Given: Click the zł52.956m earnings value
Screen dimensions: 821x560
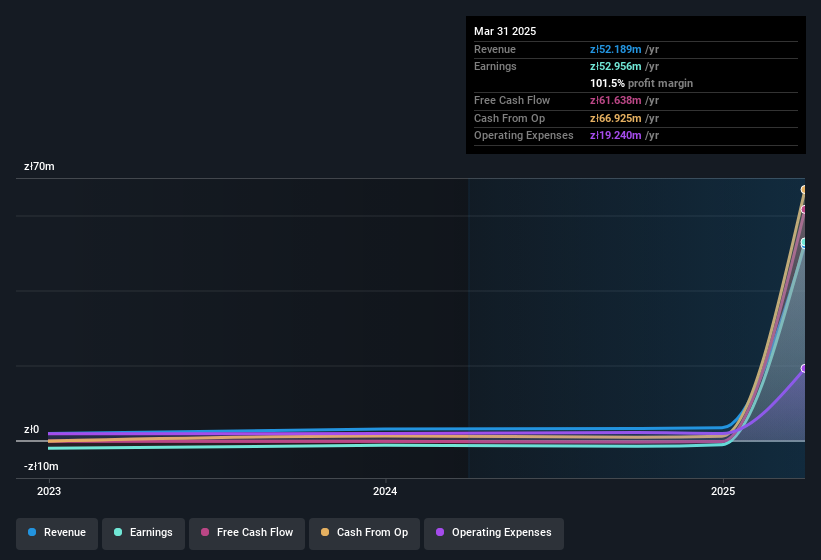Looking at the screenshot, I should 615,66.
